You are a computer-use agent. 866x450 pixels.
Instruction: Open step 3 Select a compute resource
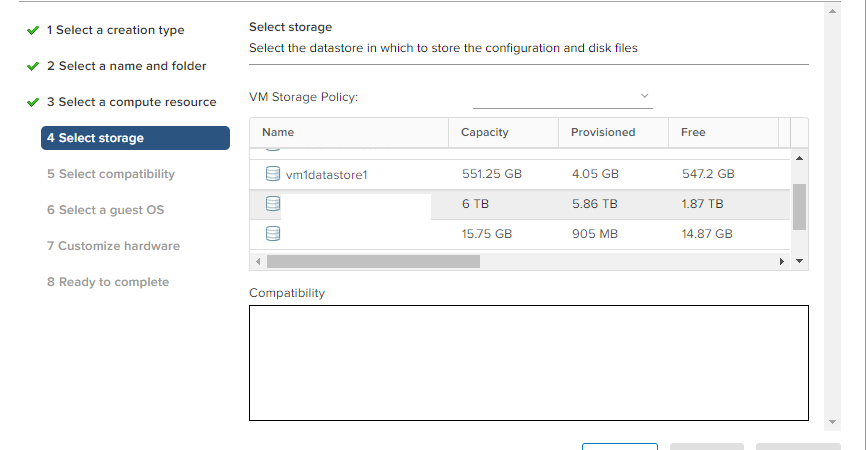coord(131,102)
